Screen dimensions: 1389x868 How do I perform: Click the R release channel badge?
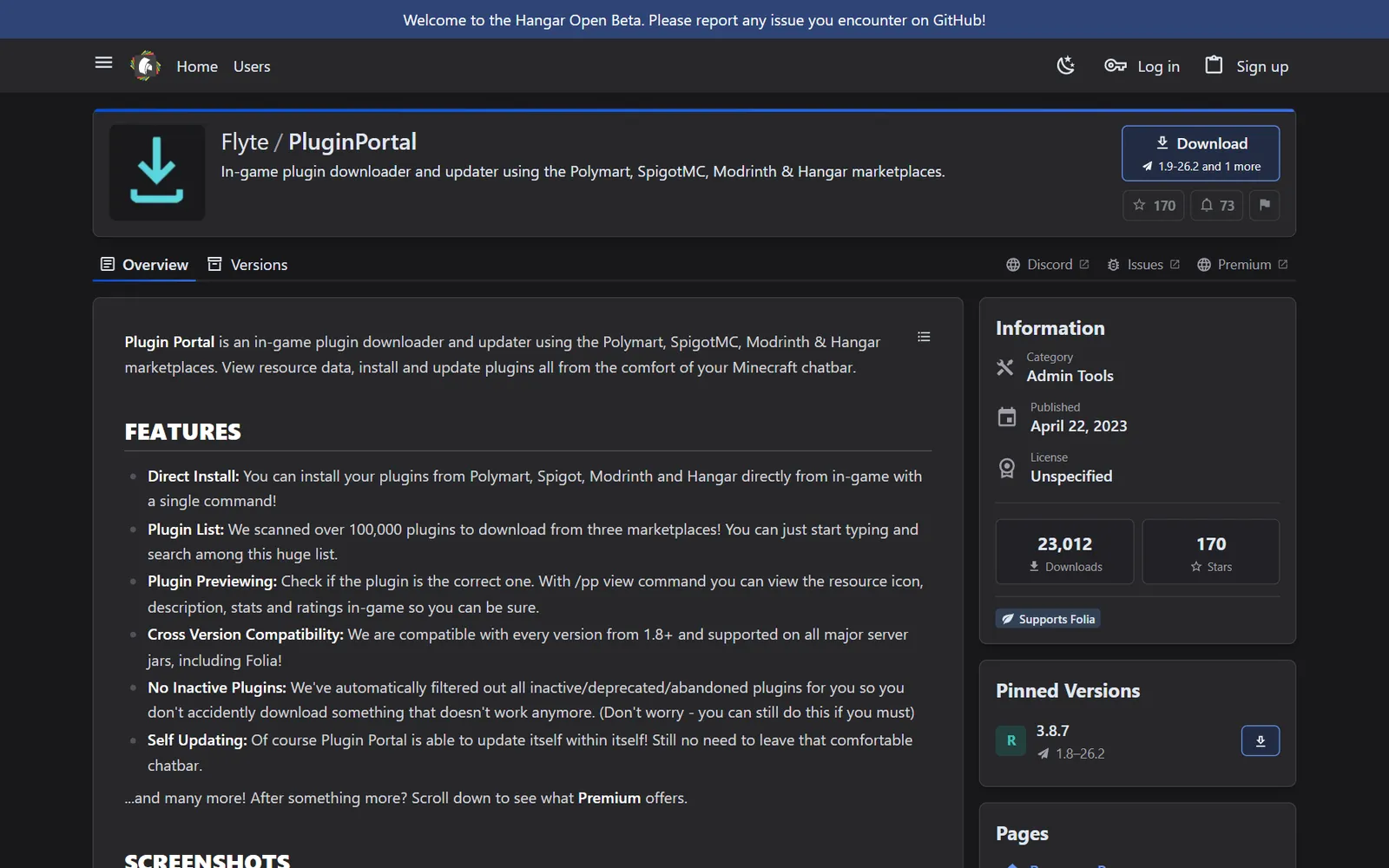pyautogui.click(x=1011, y=740)
